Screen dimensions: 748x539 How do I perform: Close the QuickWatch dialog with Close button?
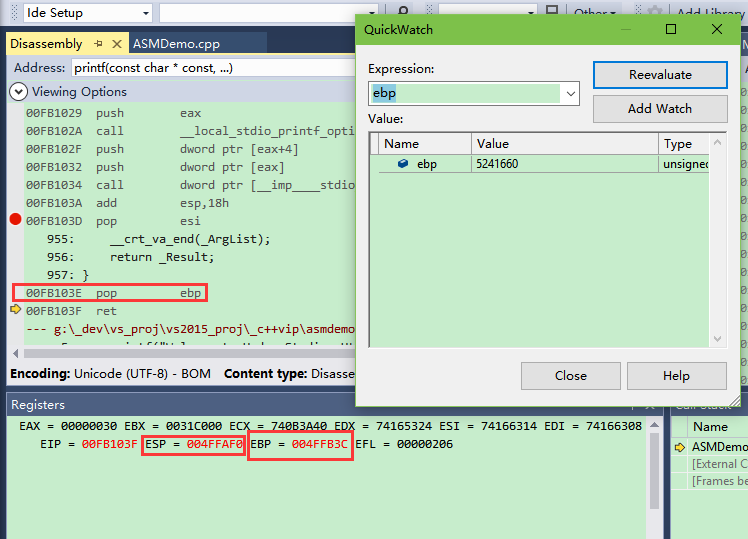570,375
